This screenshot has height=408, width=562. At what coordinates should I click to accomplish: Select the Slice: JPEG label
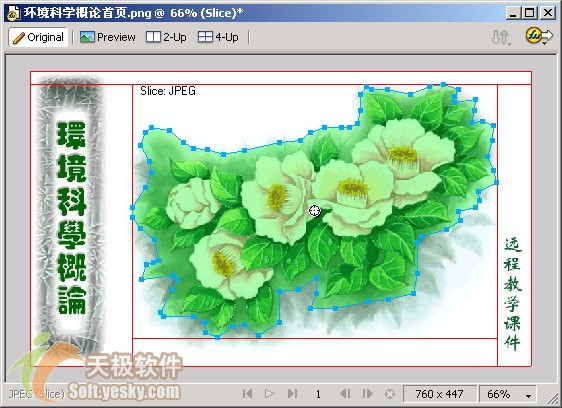[x=168, y=91]
